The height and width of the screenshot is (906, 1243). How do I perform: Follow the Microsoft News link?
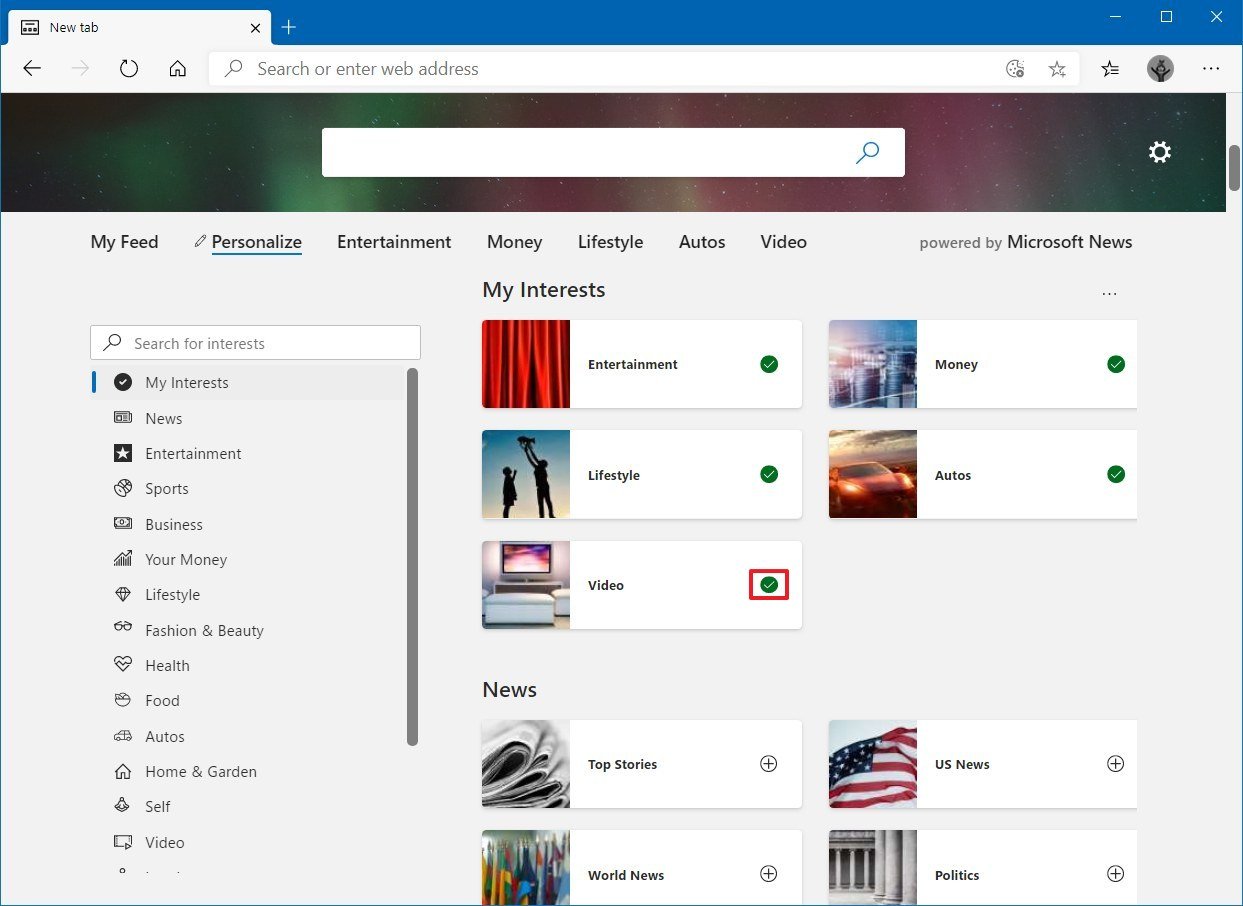point(1069,242)
